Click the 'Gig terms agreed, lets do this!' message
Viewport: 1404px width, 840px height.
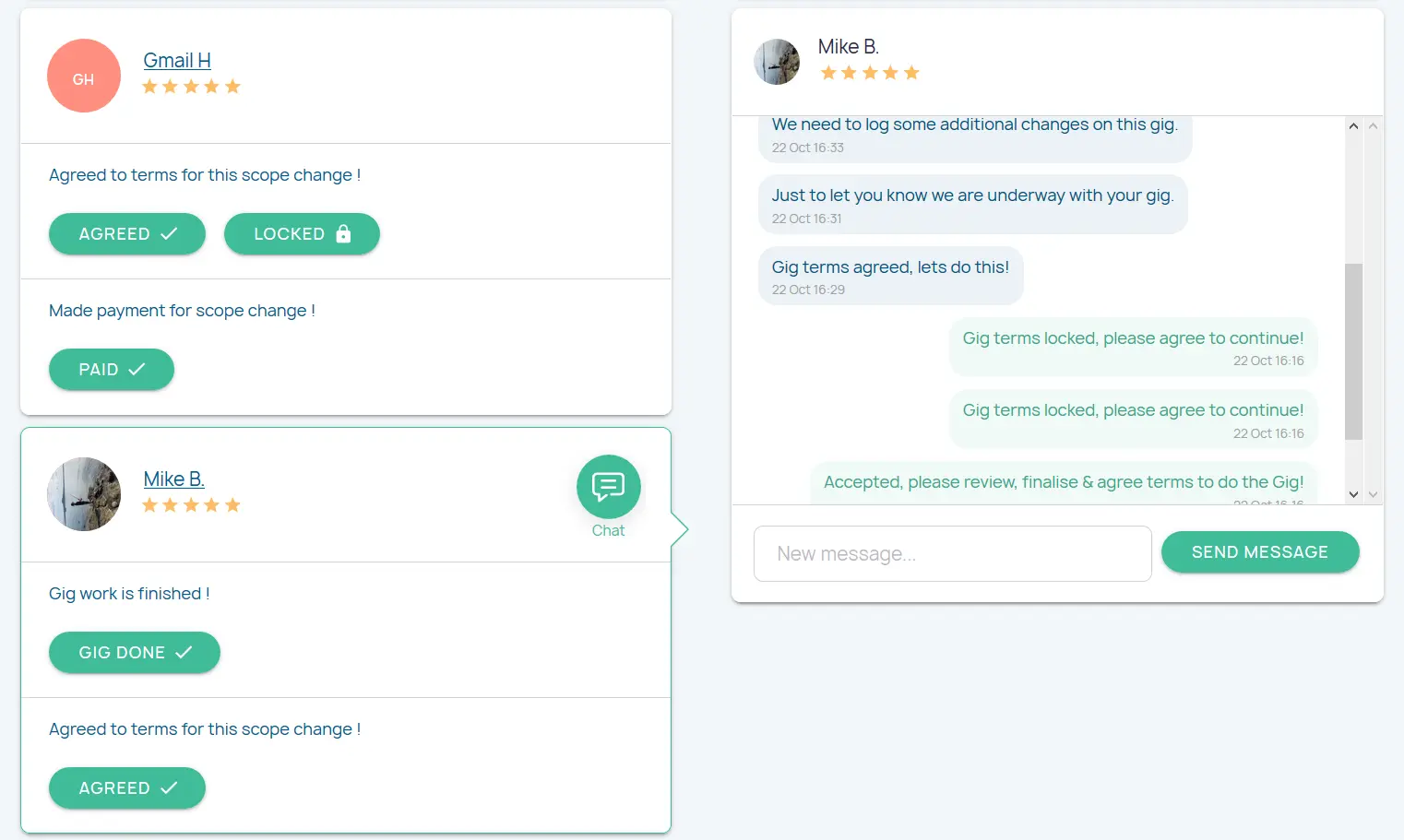tap(890, 275)
